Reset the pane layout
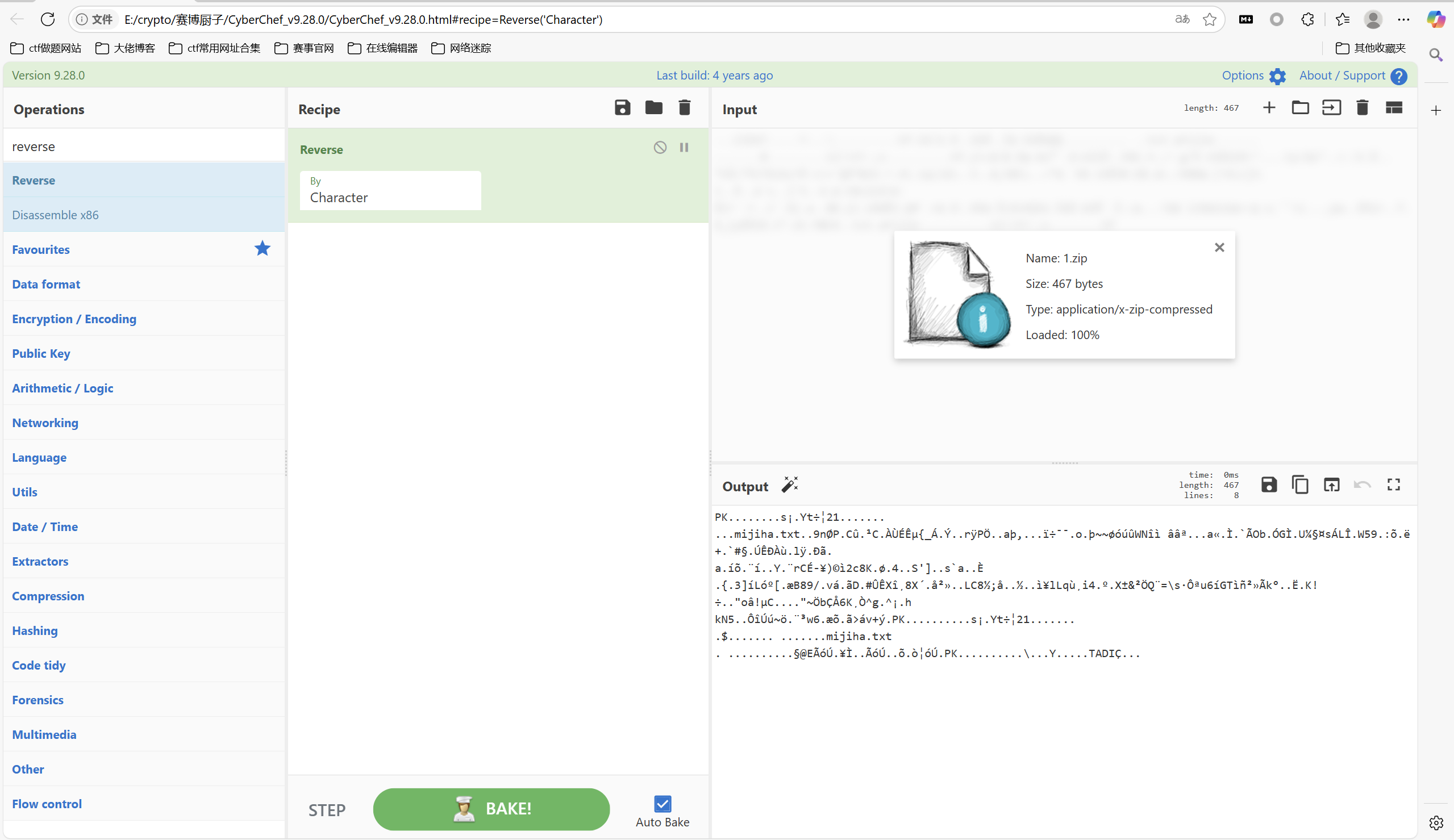The width and height of the screenshot is (1454, 840). coord(1393,108)
